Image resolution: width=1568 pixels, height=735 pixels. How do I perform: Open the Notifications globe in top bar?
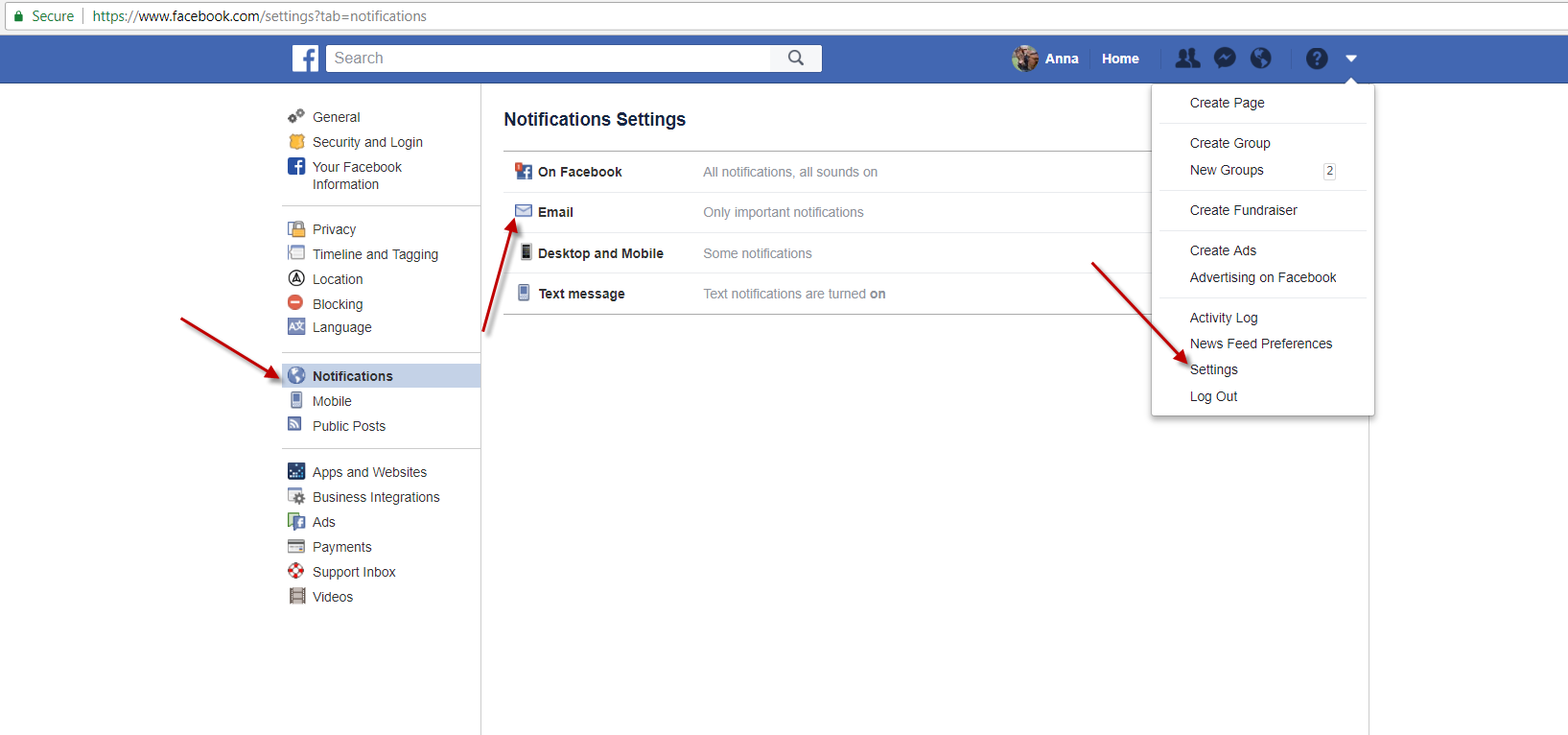[1261, 59]
